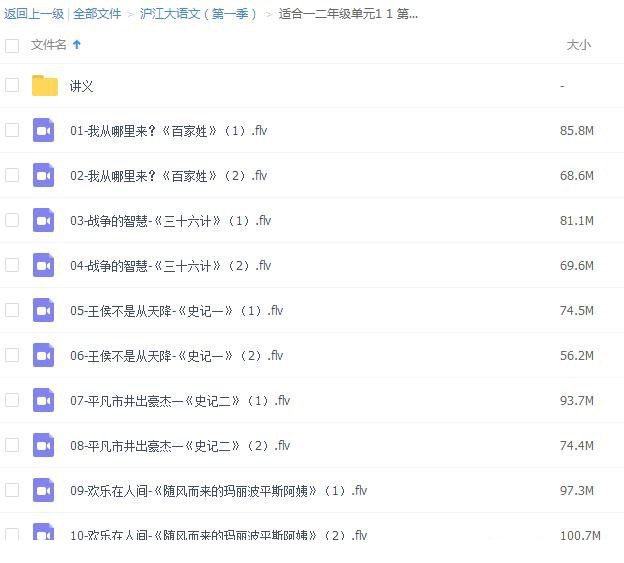Open file 01-我从哪里来？《百家姓》（1）.flv
Image resolution: width=624 pixels, height=563 pixels.
coord(168,131)
